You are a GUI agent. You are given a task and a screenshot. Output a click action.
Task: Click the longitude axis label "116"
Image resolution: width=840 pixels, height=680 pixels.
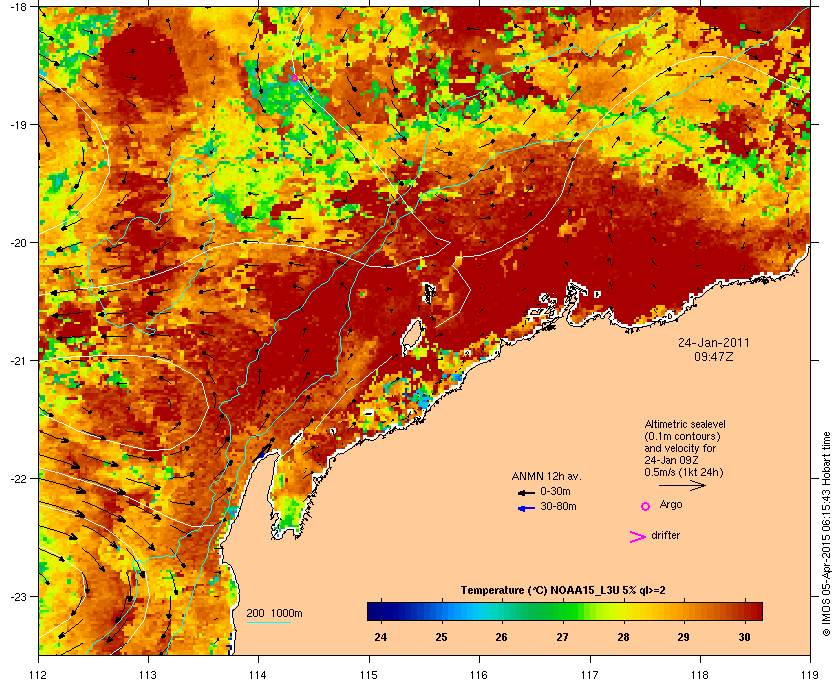tap(479, 674)
